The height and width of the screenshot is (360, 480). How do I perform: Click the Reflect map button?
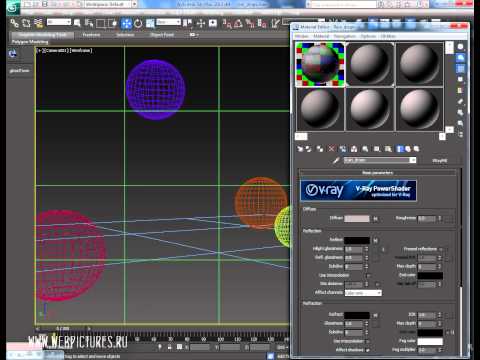pyautogui.click(x=376, y=240)
